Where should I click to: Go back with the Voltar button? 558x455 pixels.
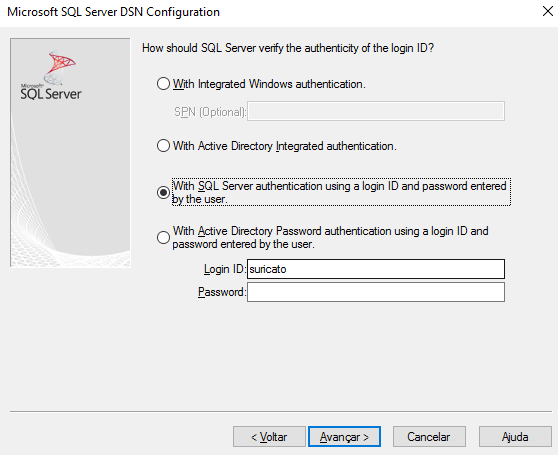coord(269,437)
